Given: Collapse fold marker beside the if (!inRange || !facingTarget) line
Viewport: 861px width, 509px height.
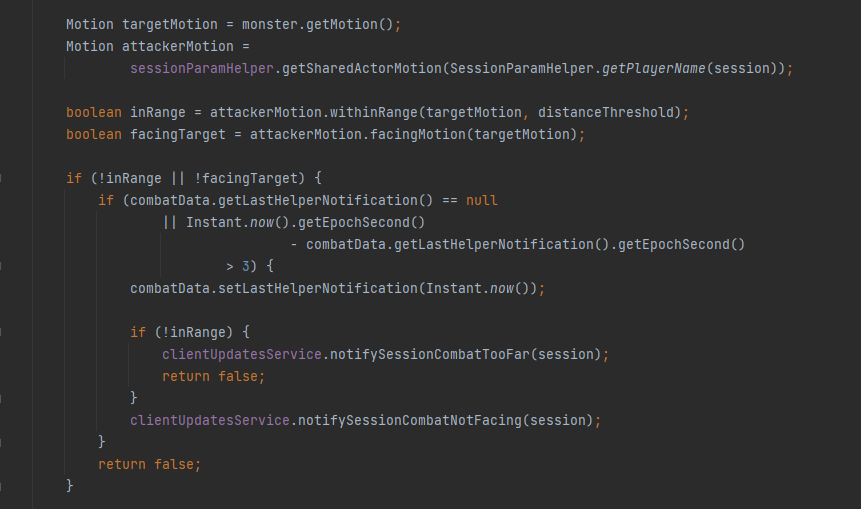Looking at the screenshot, I should tap(1, 178).
